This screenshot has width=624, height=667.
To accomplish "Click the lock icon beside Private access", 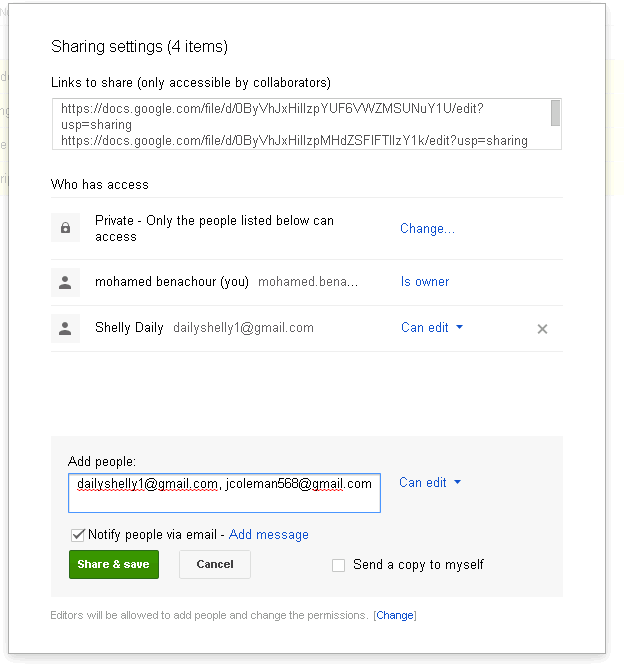I will tap(65, 228).
